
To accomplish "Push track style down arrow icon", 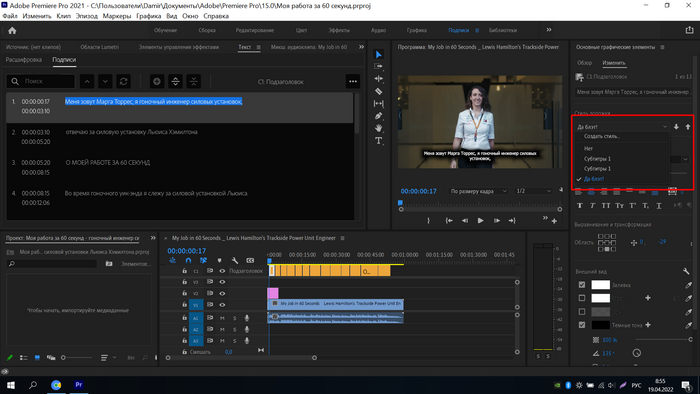I will click(x=676, y=127).
